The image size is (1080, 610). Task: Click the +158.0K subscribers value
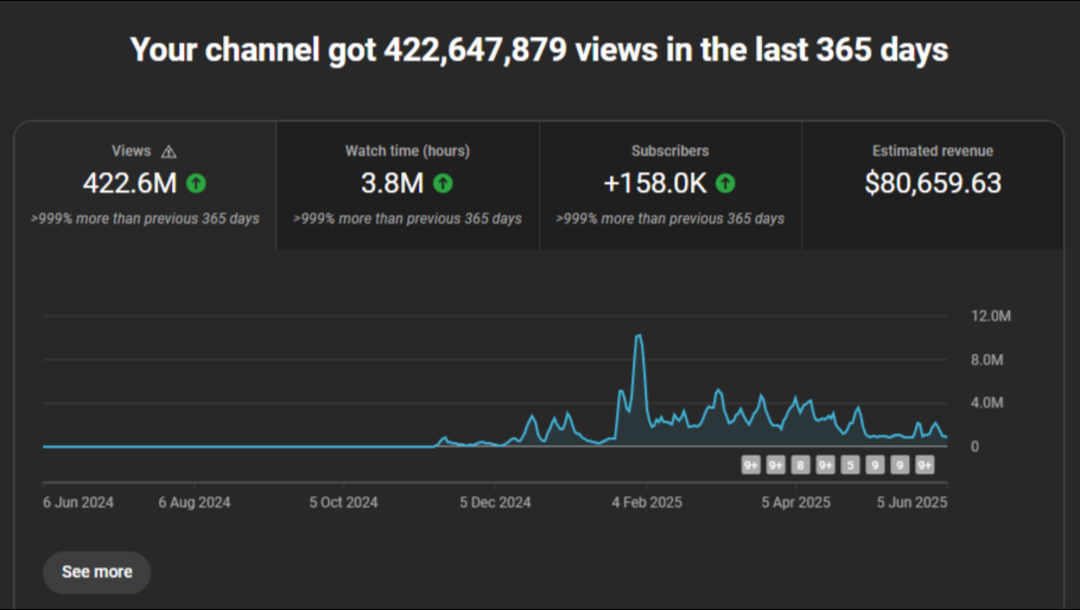tap(655, 183)
